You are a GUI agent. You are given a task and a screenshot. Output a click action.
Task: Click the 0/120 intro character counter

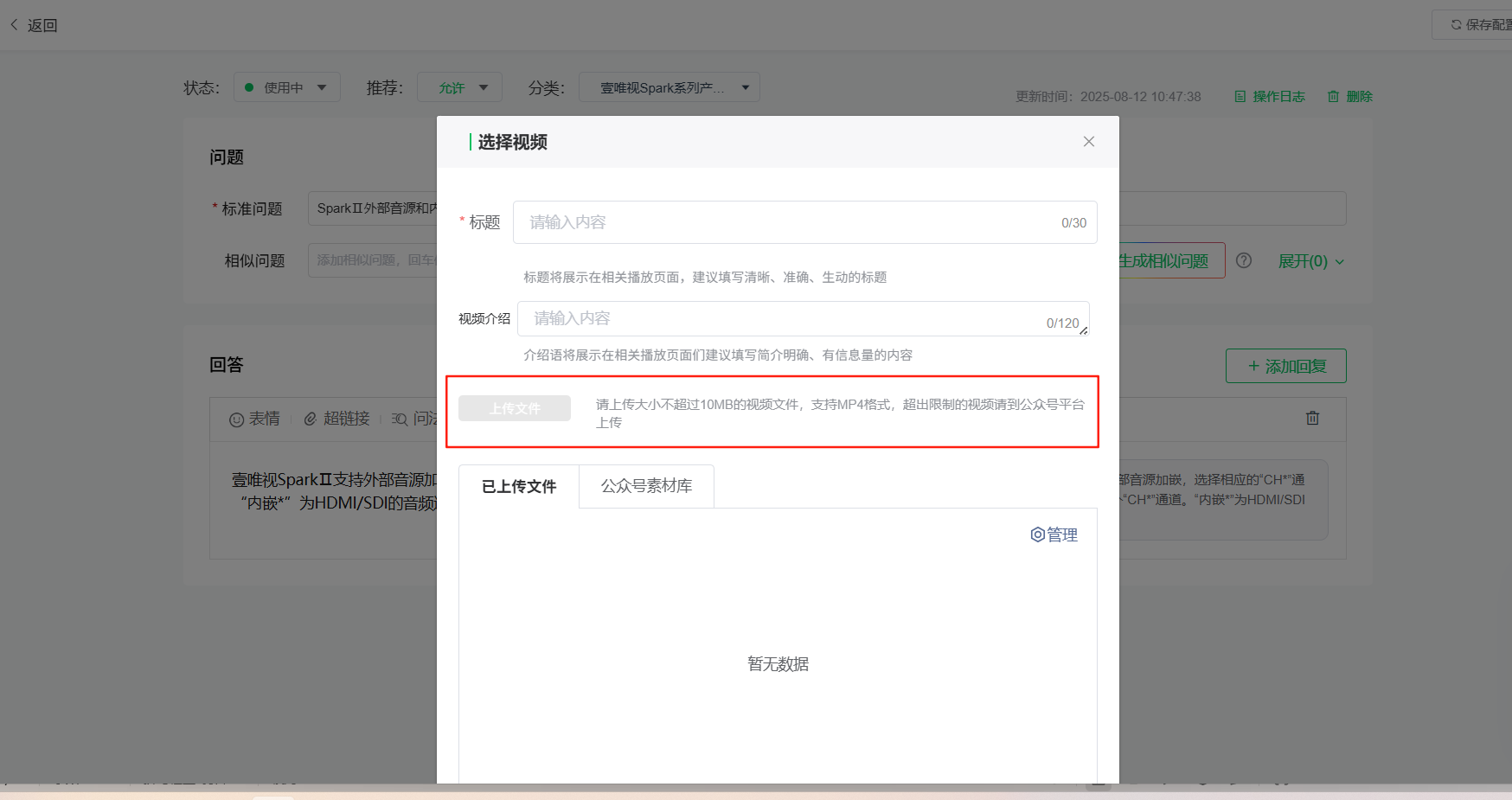1062,323
